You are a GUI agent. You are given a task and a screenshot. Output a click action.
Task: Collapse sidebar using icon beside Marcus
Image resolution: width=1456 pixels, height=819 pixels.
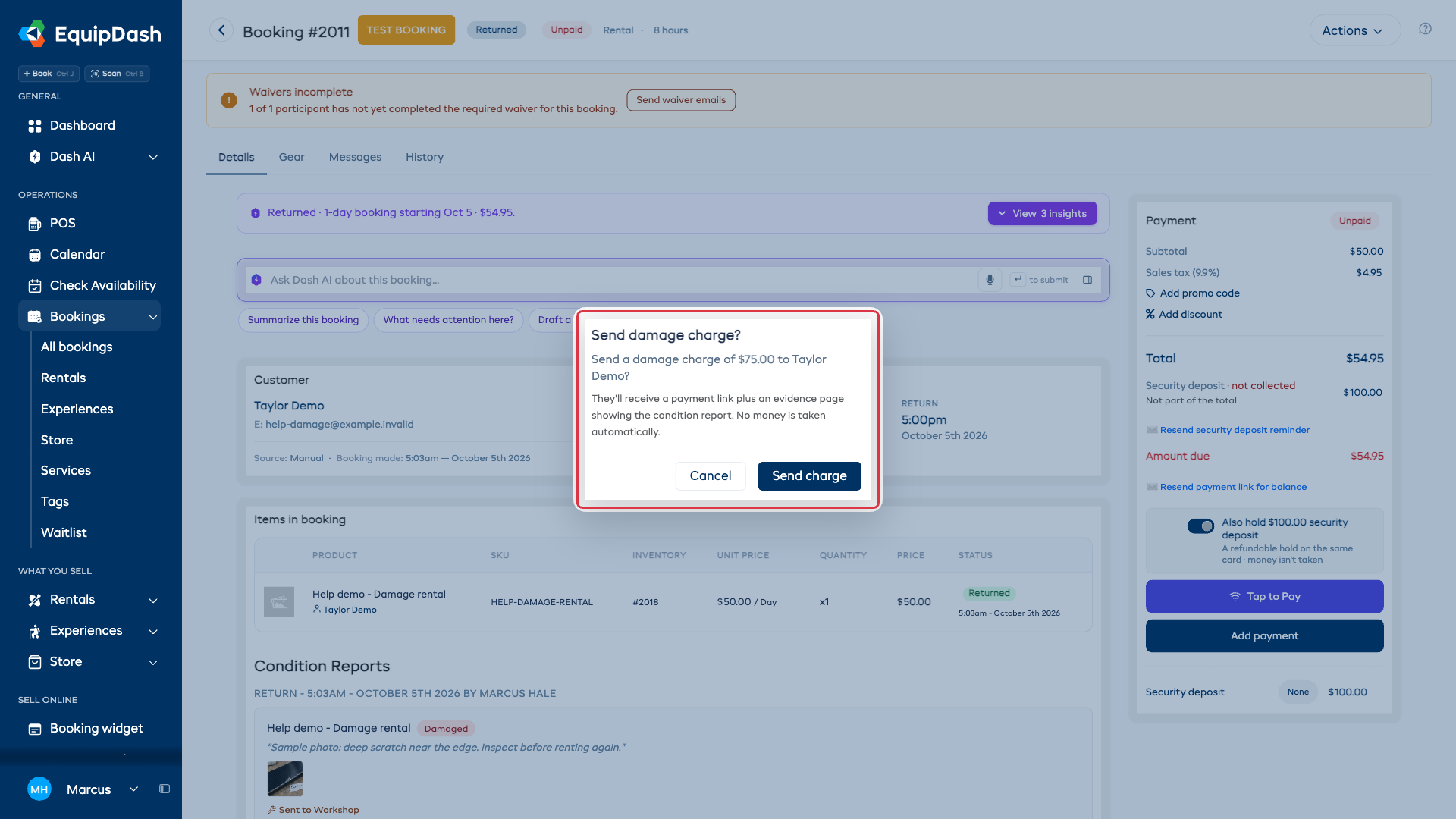(x=165, y=789)
